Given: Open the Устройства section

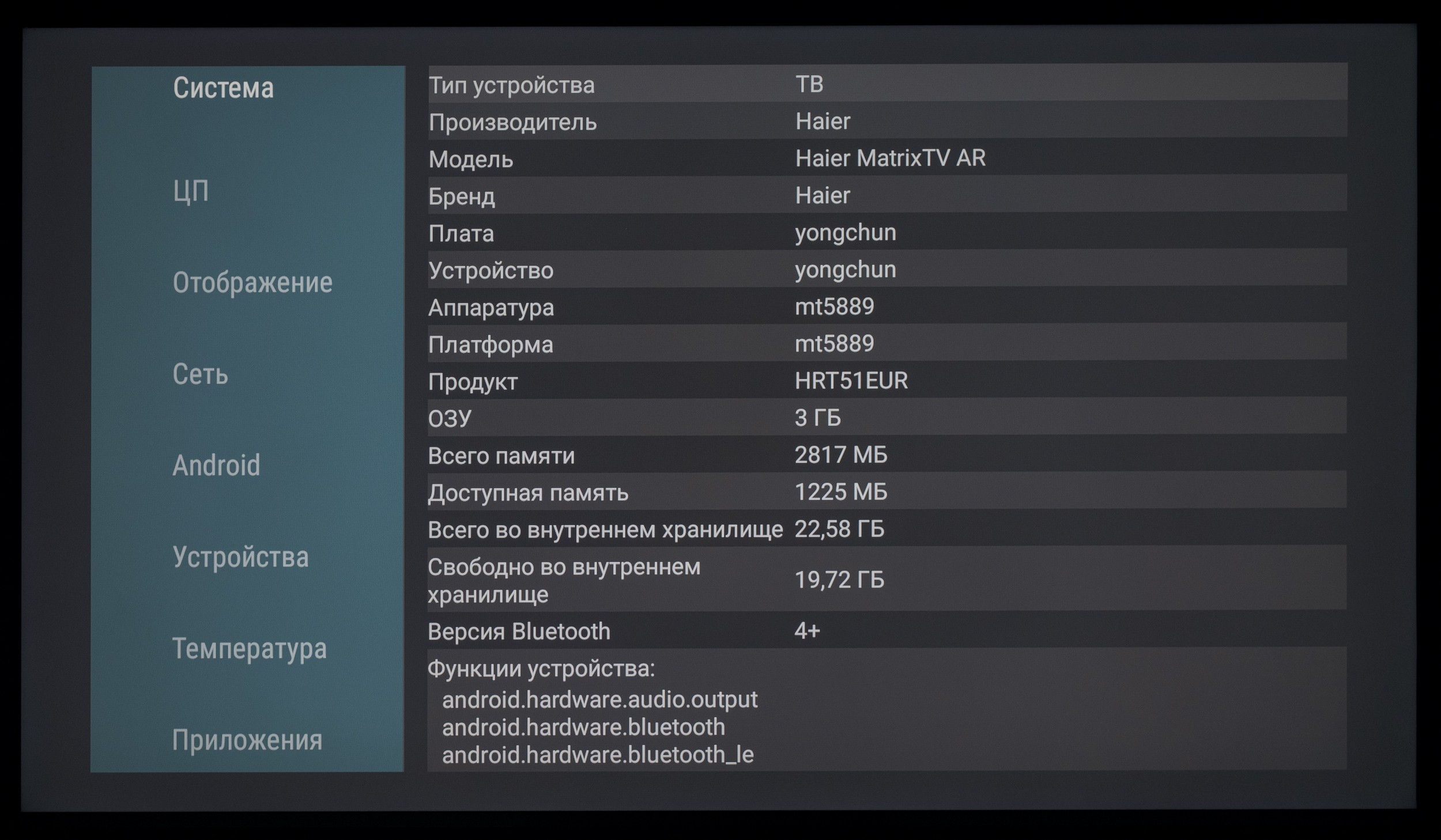Looking at the screenshot, I should click(x=240, y=557).
